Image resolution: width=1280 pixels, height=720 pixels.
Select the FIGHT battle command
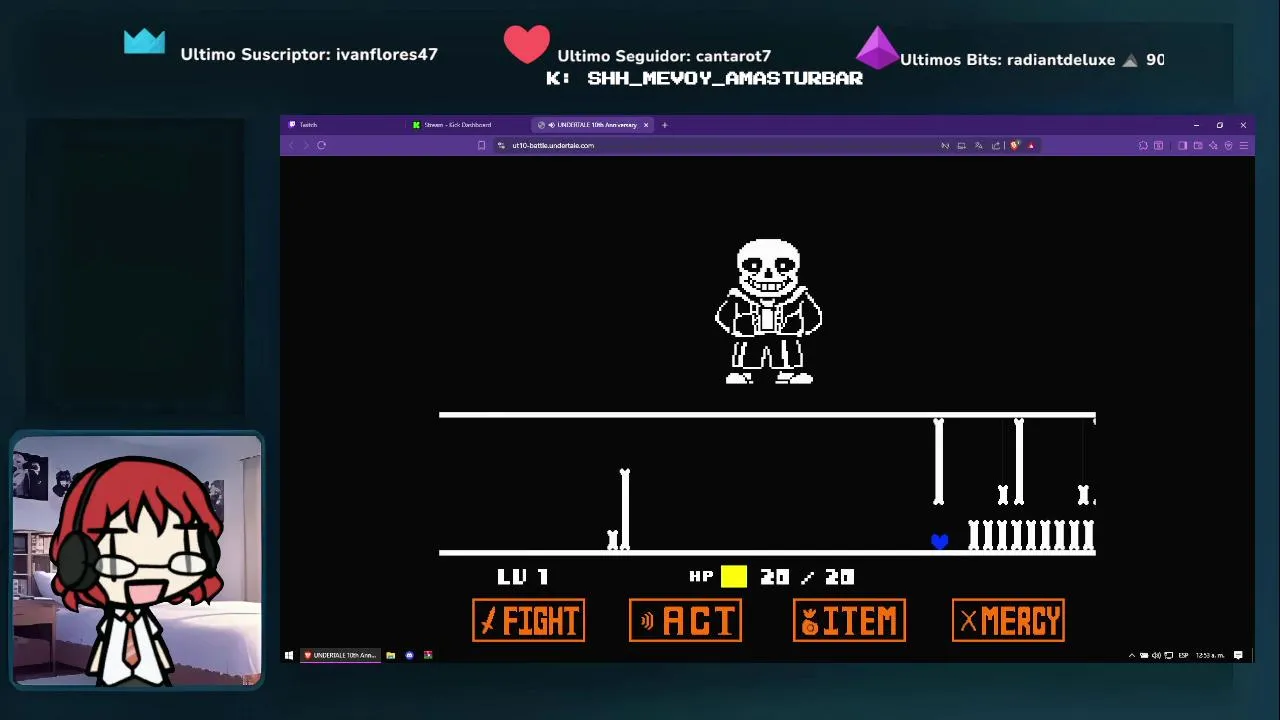528,621
